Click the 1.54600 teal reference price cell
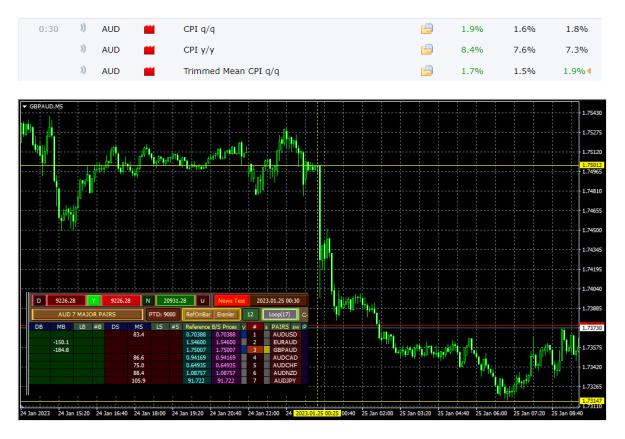Viewport: 625px width, 439px height. (196, 342)
